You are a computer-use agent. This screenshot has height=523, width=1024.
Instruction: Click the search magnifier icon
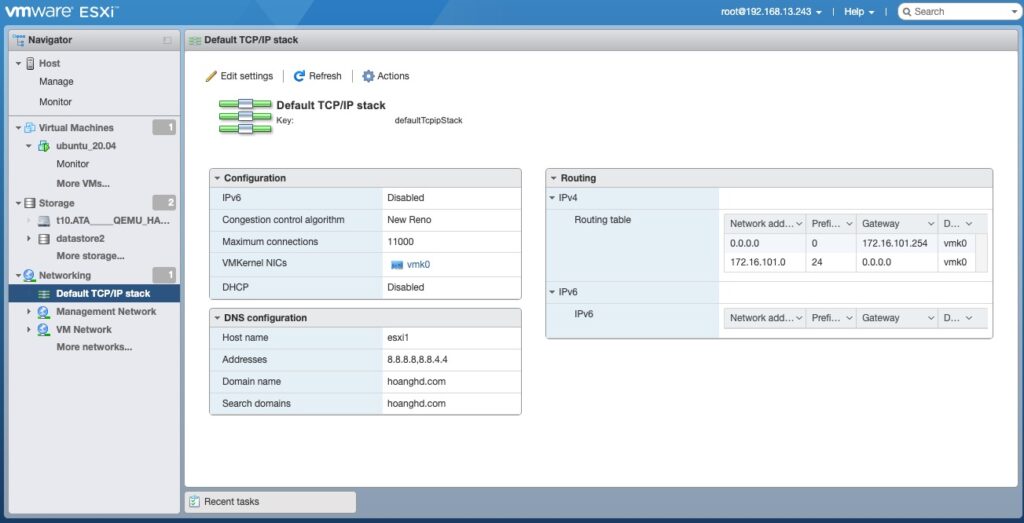[x=906, y=12]
